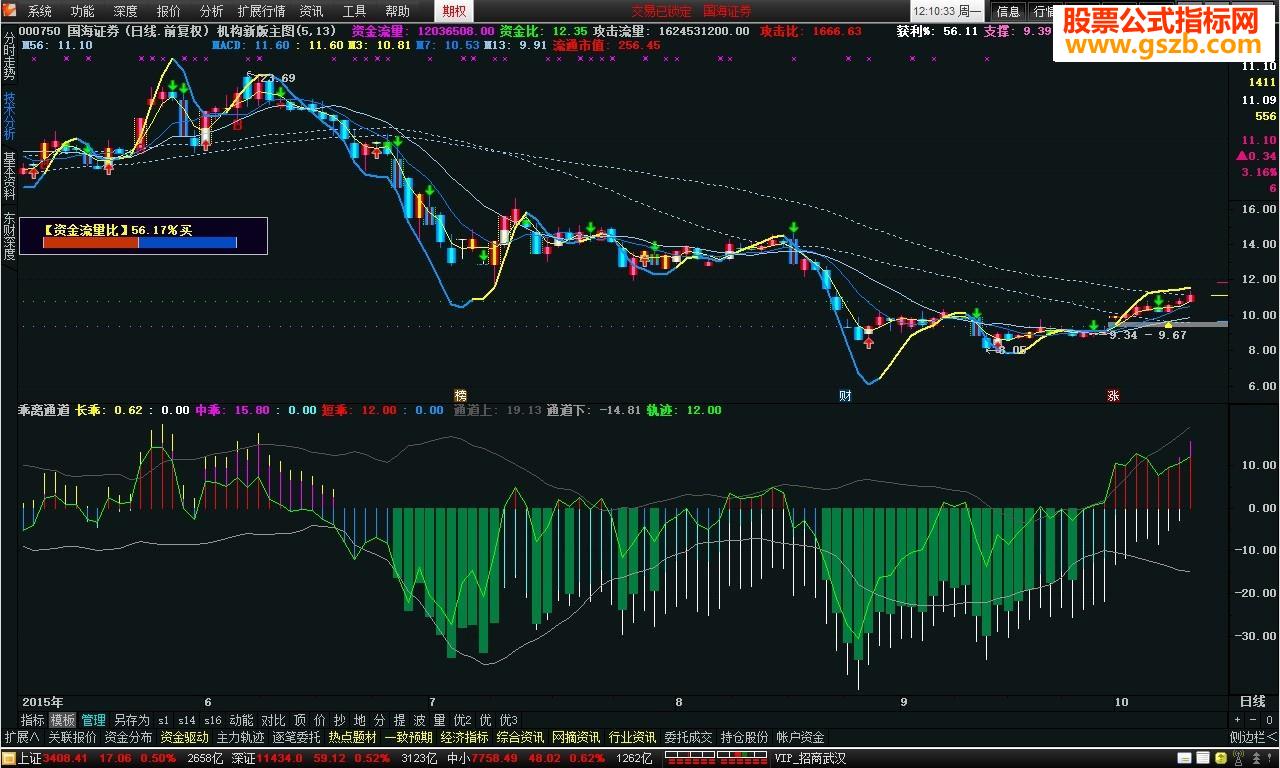This screenshot has width=1280, height=768.
Task: Select template s1
Action: tap(163, 720)
